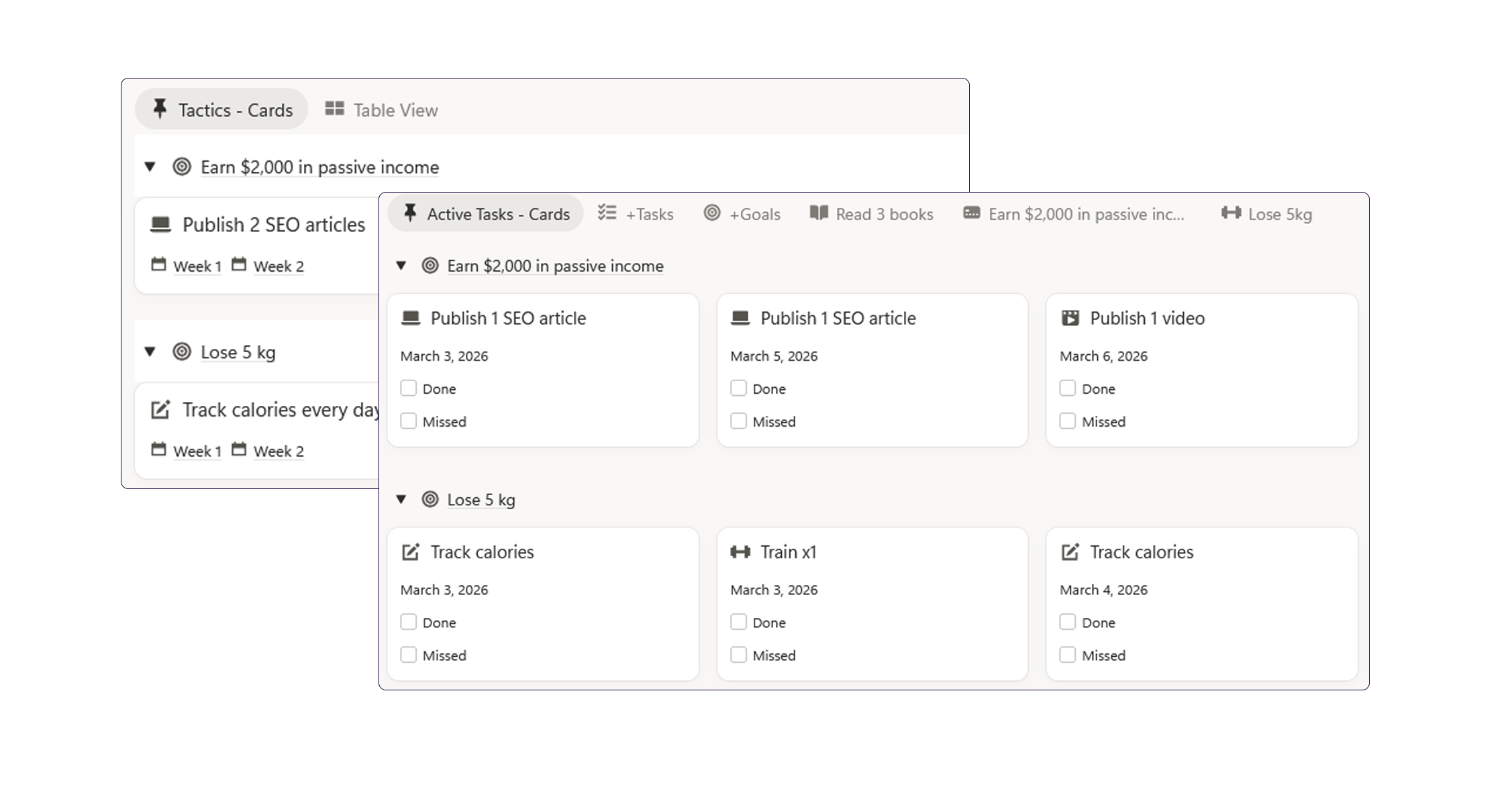Collapse Earn $2,000 group in Tactics panel
The width and height of the screenshot is (1512, 793).
coord(150,166)
